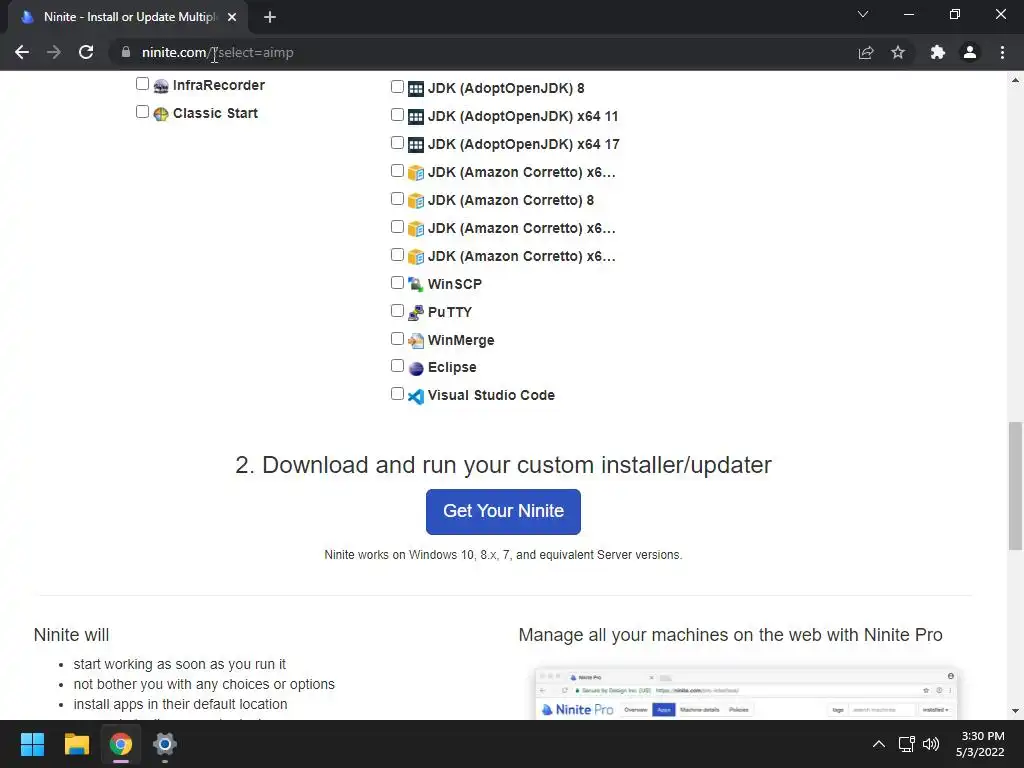The image size is (1024, 768).
Task: Open the Chrome profile avatar
Action: click(x=970, y=52)
